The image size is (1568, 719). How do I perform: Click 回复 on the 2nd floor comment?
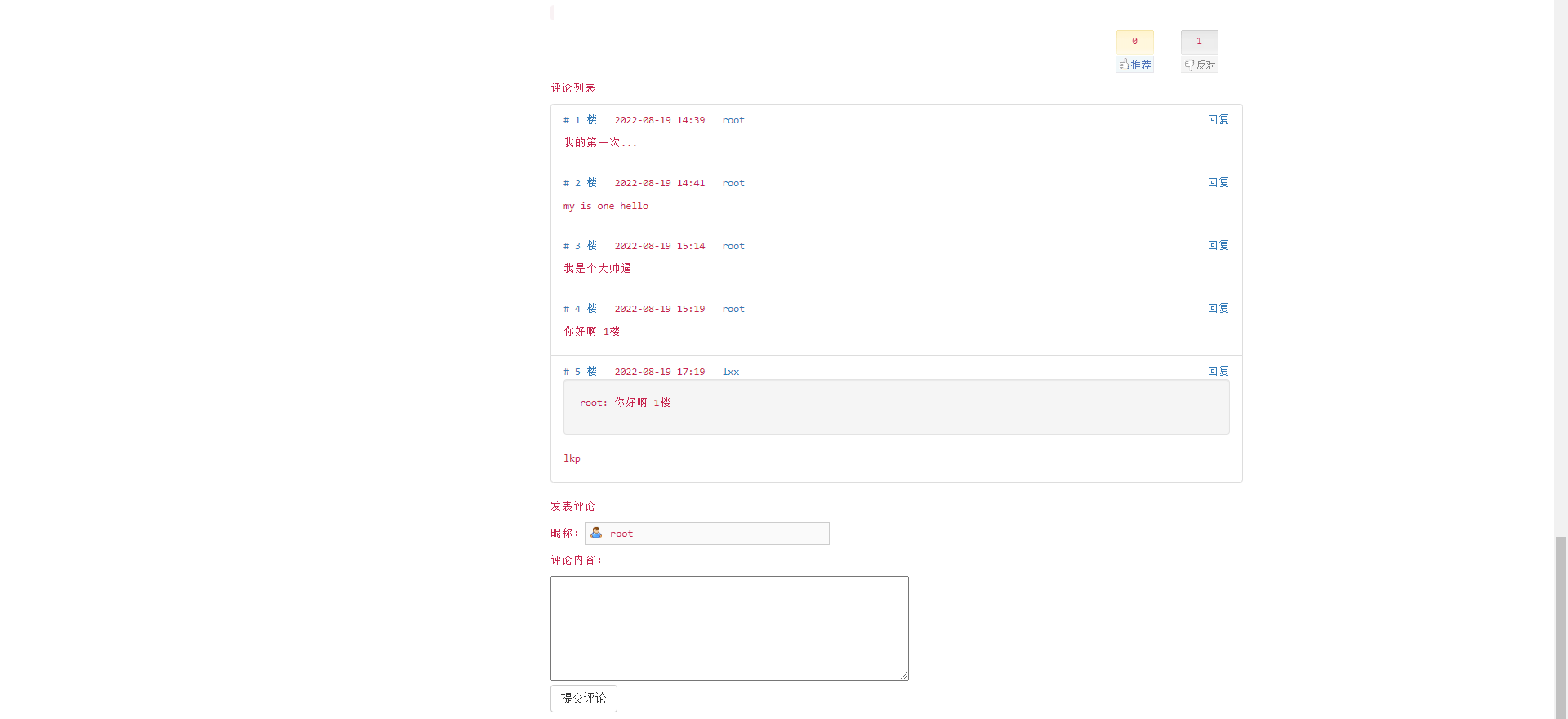pyautogui.click(x=1218, y=183)
